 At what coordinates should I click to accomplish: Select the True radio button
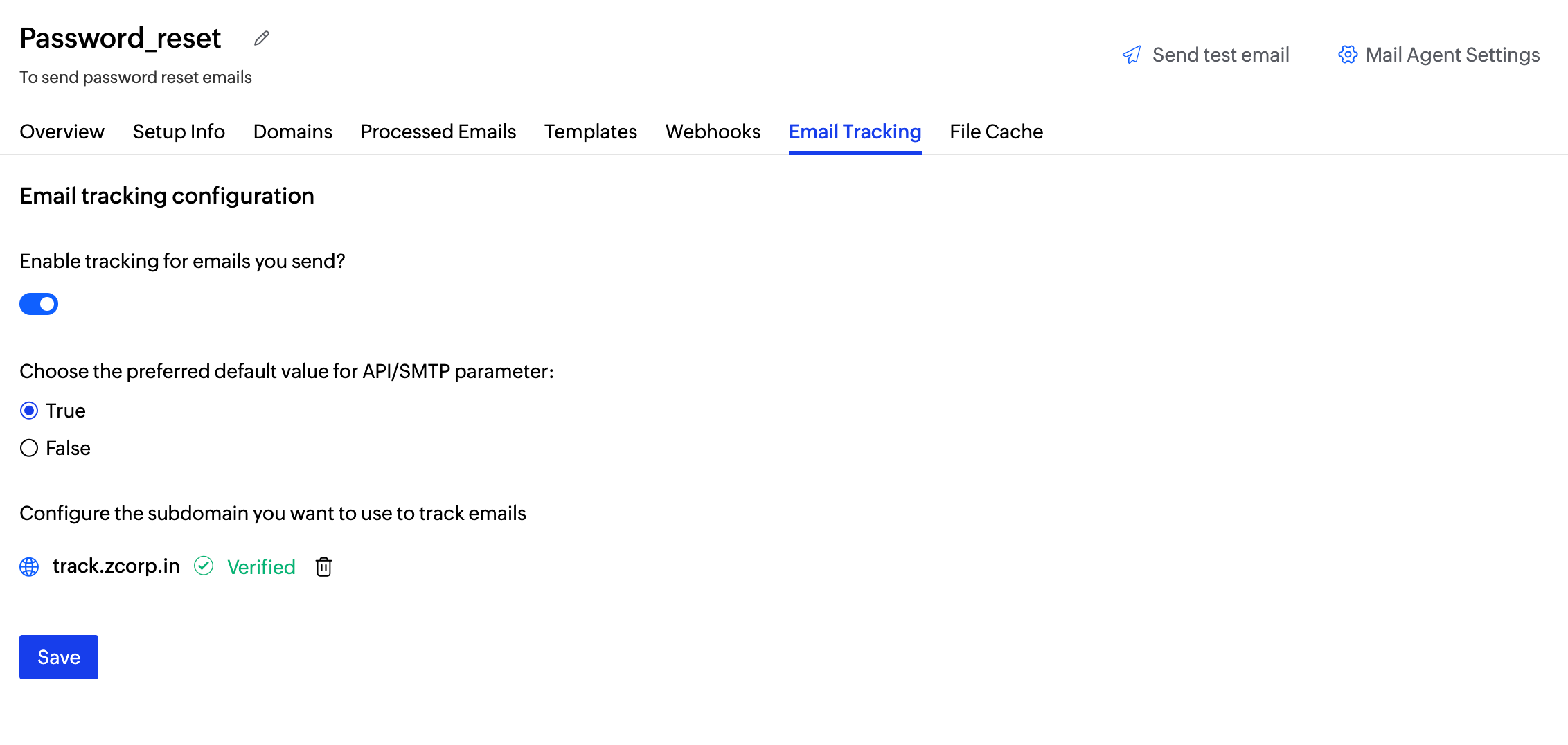click(29, 411)
